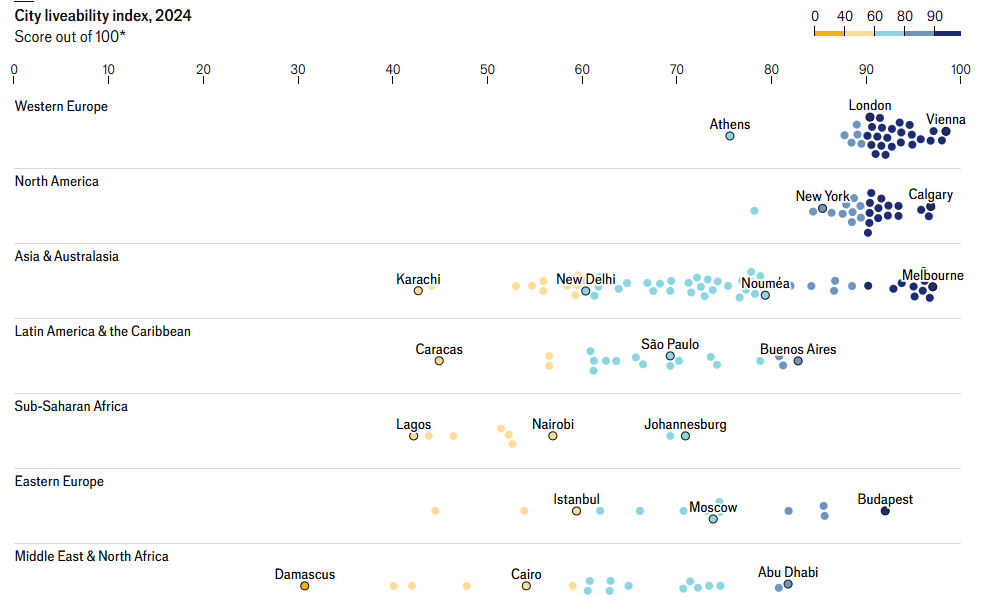The width and height of the screenshot is (987, 609).
Task: Click the Western Europe region label
Action: 61,106
